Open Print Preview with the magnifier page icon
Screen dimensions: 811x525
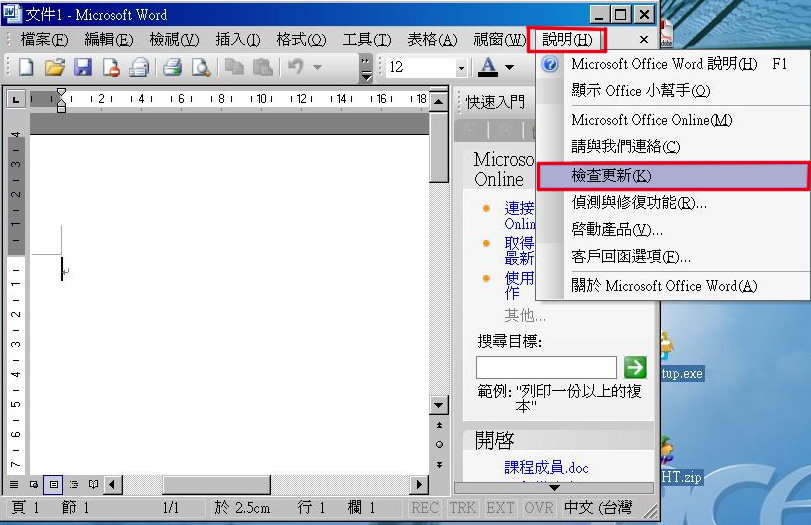pyautogui.click(x=201, y=67)
